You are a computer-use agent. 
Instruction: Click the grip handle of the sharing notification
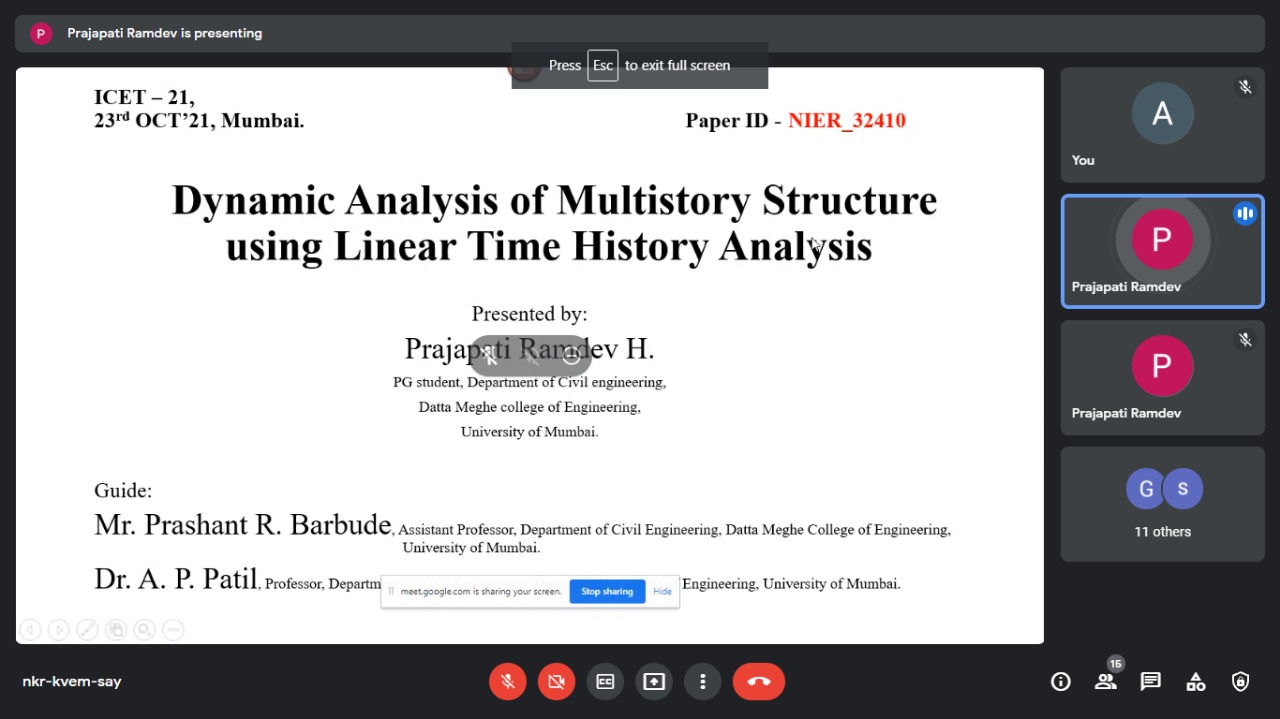391,591
